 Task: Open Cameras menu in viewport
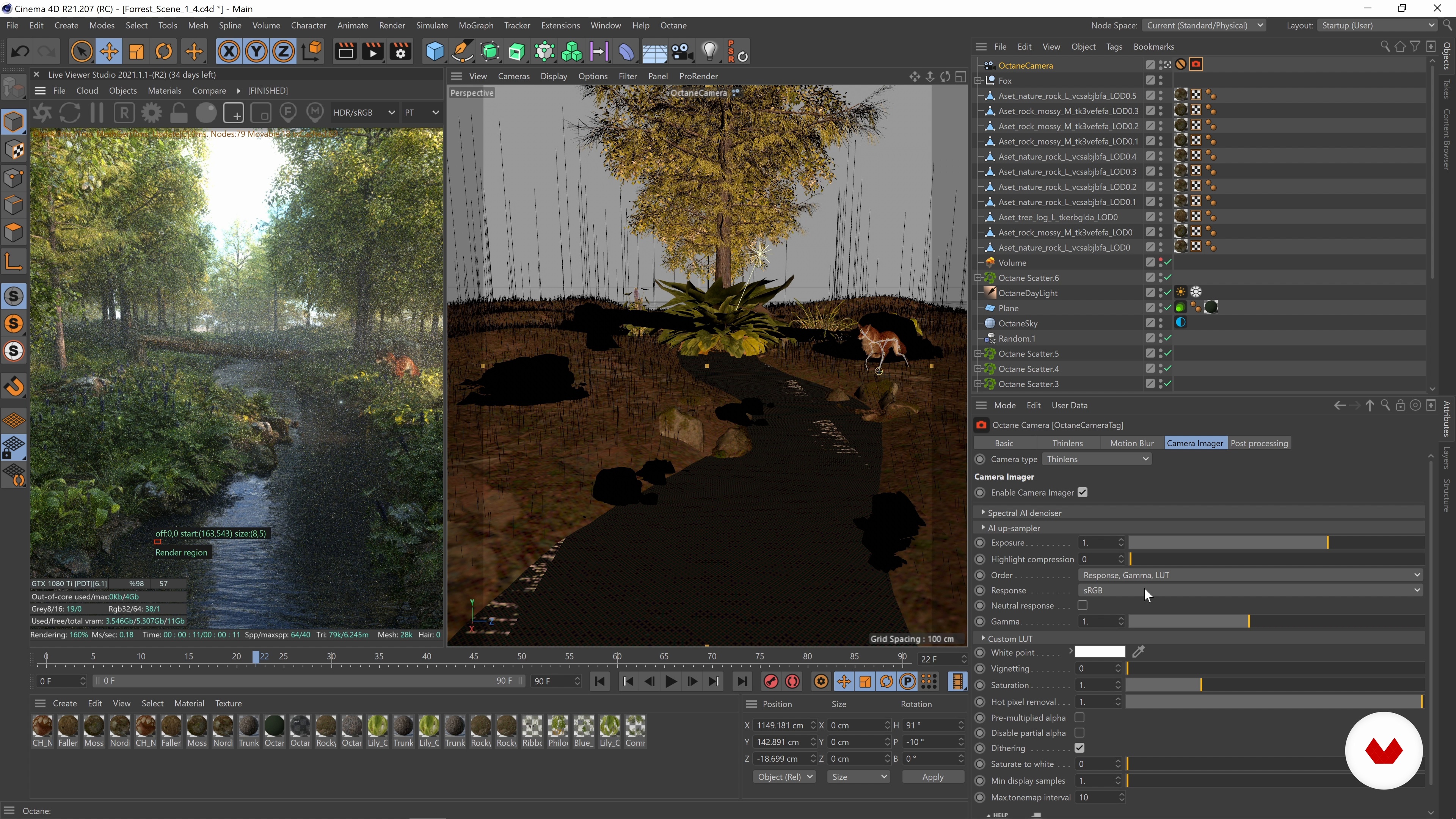click(x=513, y=76)
